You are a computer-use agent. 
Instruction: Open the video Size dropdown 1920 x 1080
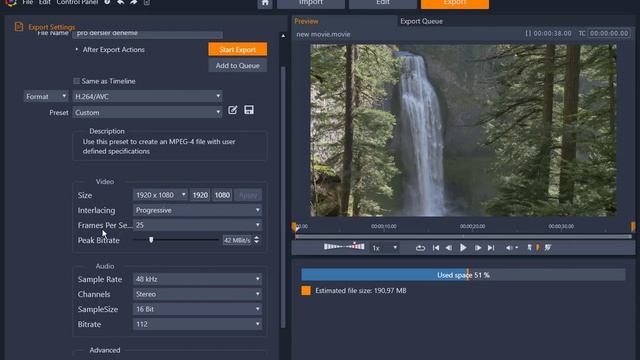coord(160,195)
